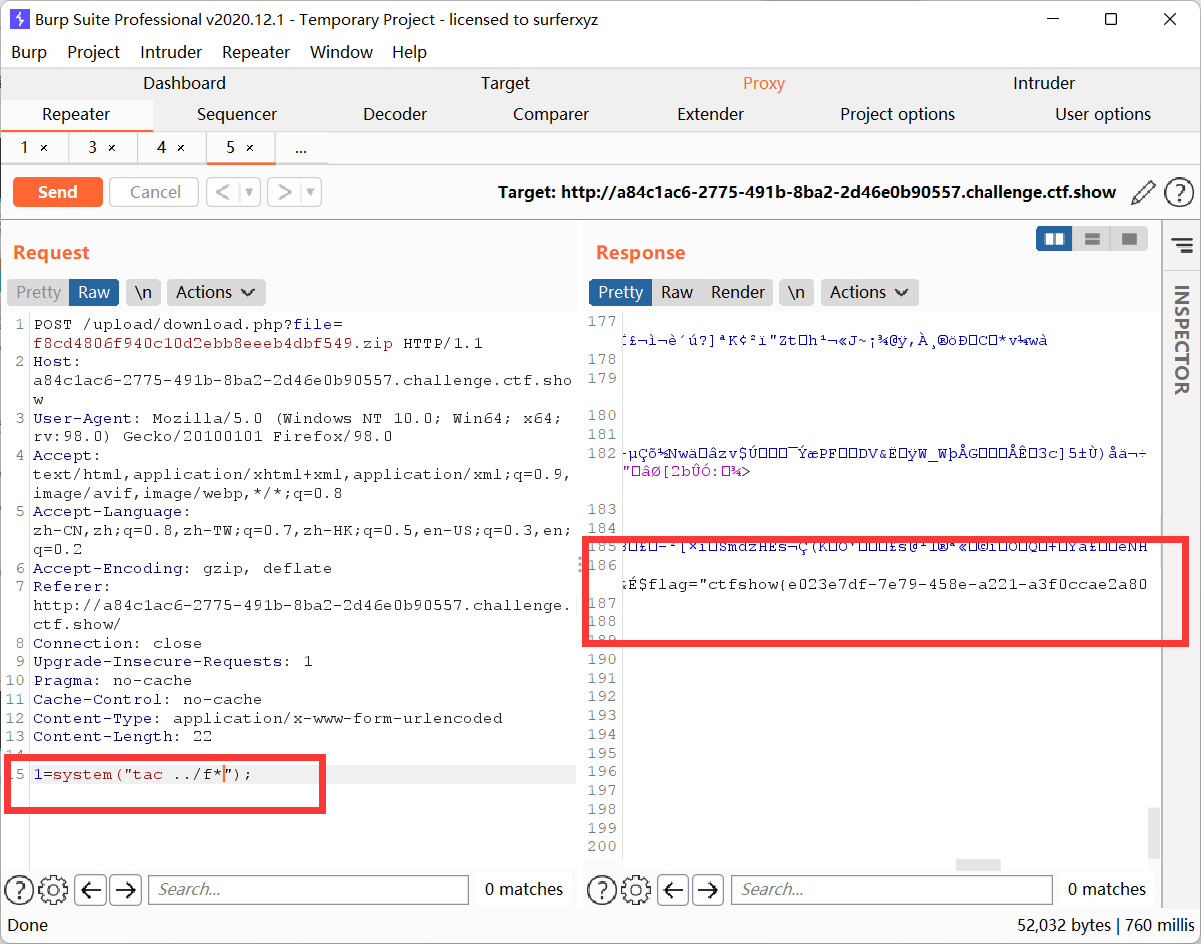The height and width of the screenshot is (944, 1201).
Task: Open the forward history dropdown arrow
Action: point(312,192)
